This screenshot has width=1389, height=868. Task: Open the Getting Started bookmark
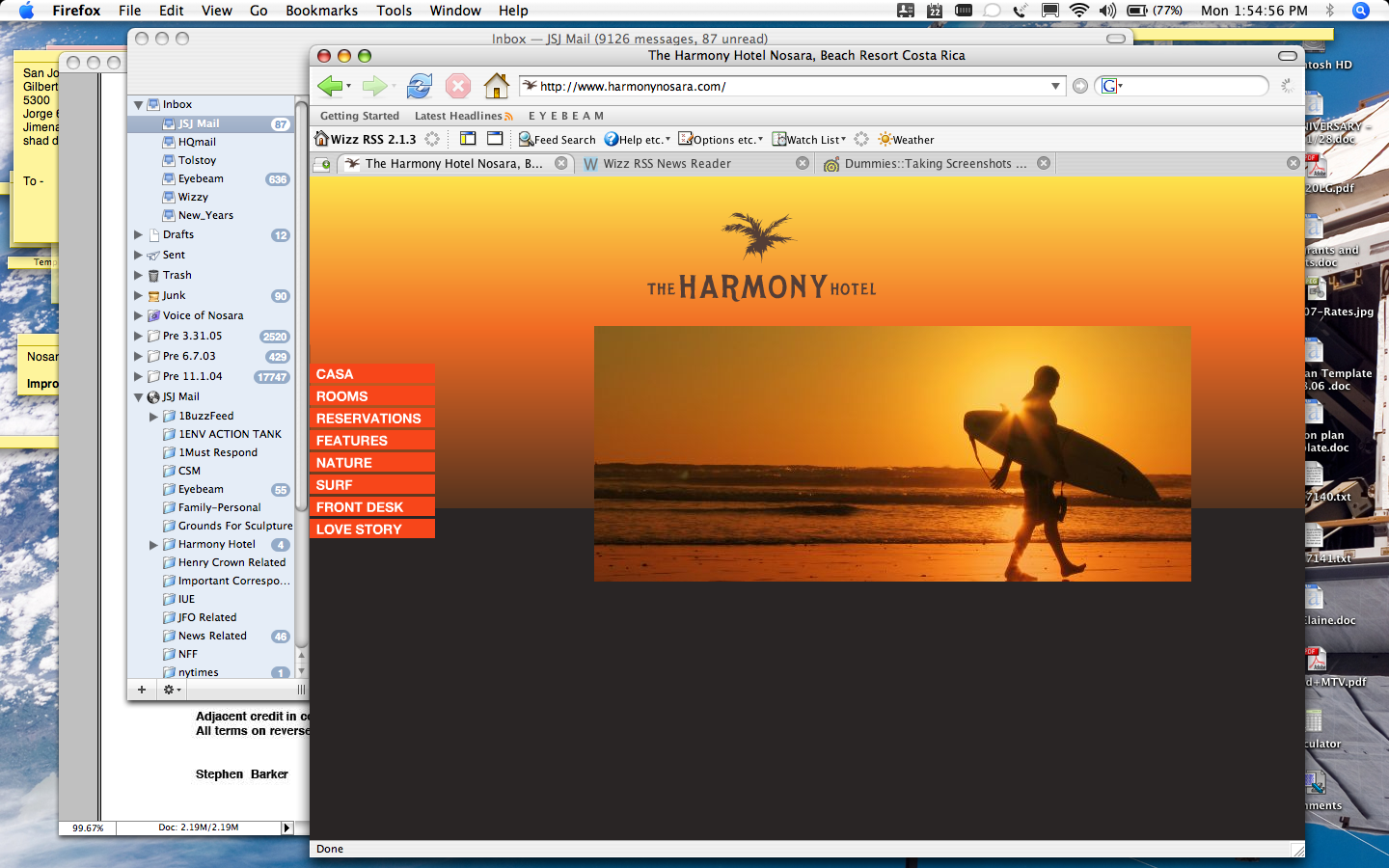click(360, 116)
